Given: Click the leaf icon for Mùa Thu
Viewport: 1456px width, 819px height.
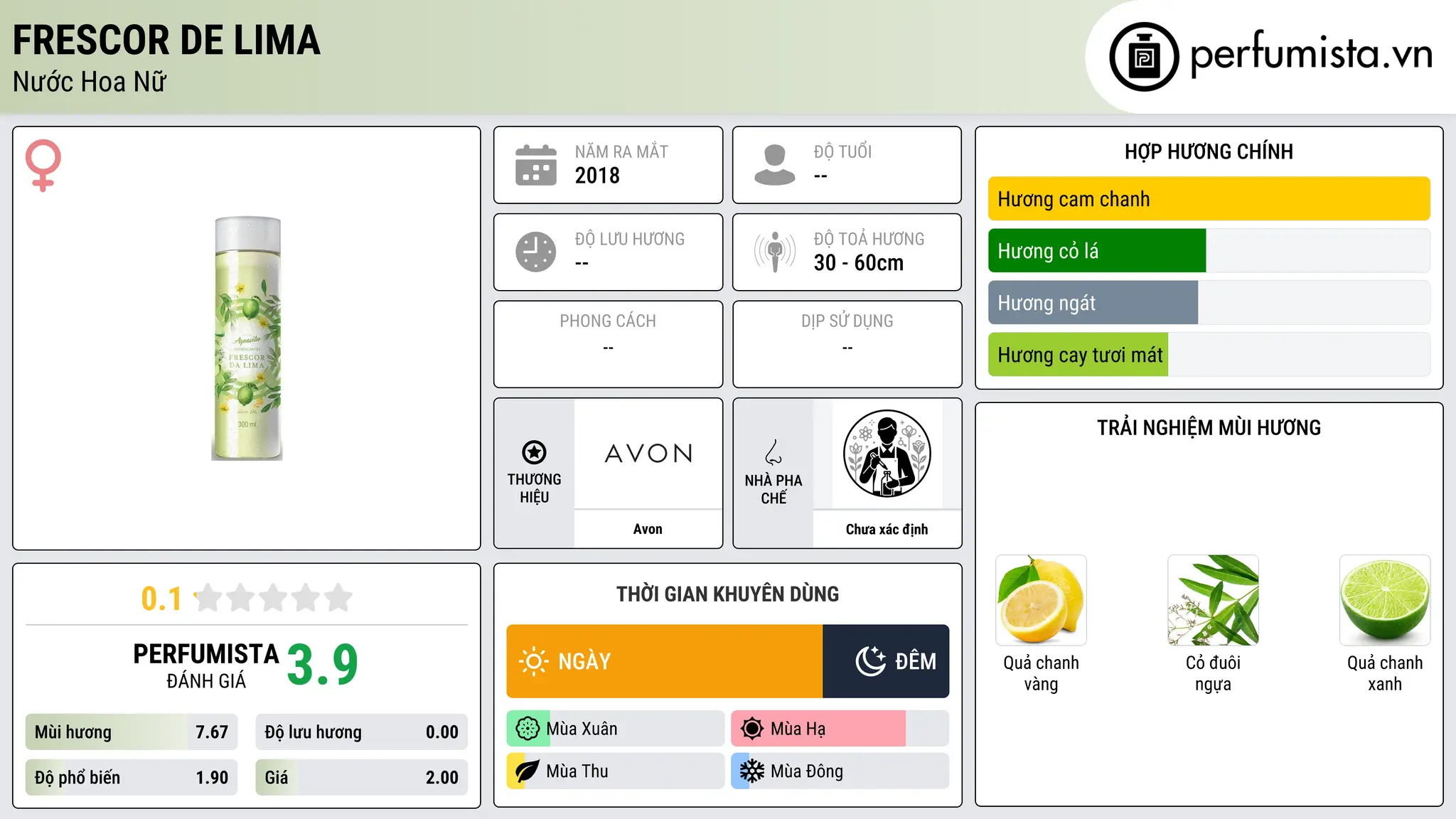Looking at the screenshot, I should tap(528, 771).
